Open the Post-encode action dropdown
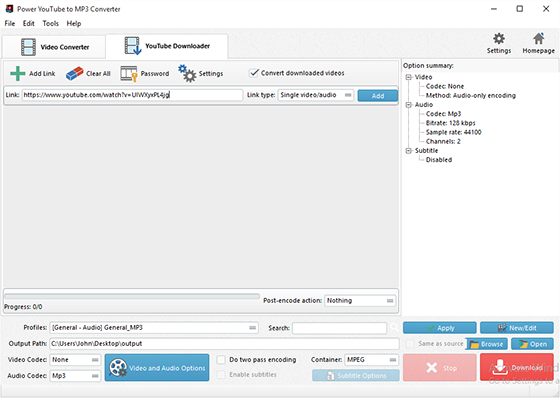The height and width of the screenshot is (398, 560). 360,300
